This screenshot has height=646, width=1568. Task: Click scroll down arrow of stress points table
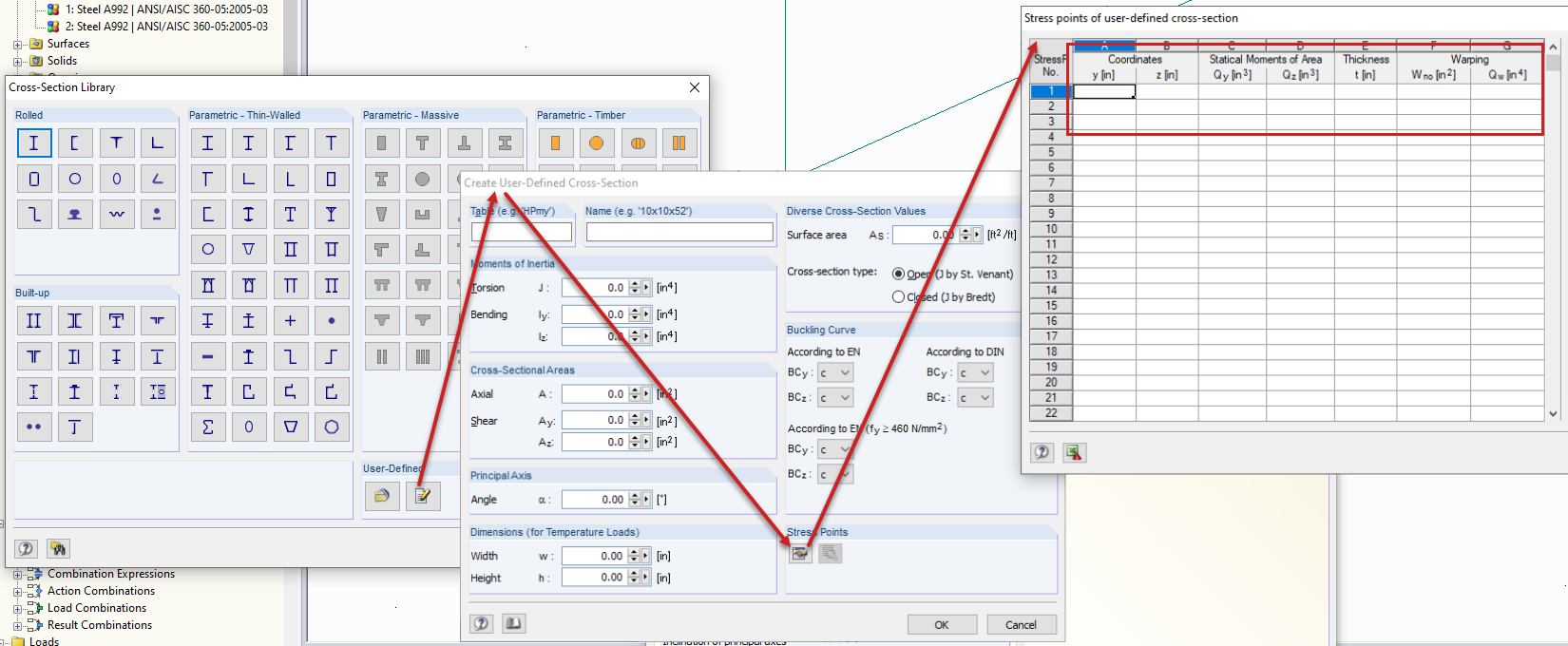pos(1553,413)
